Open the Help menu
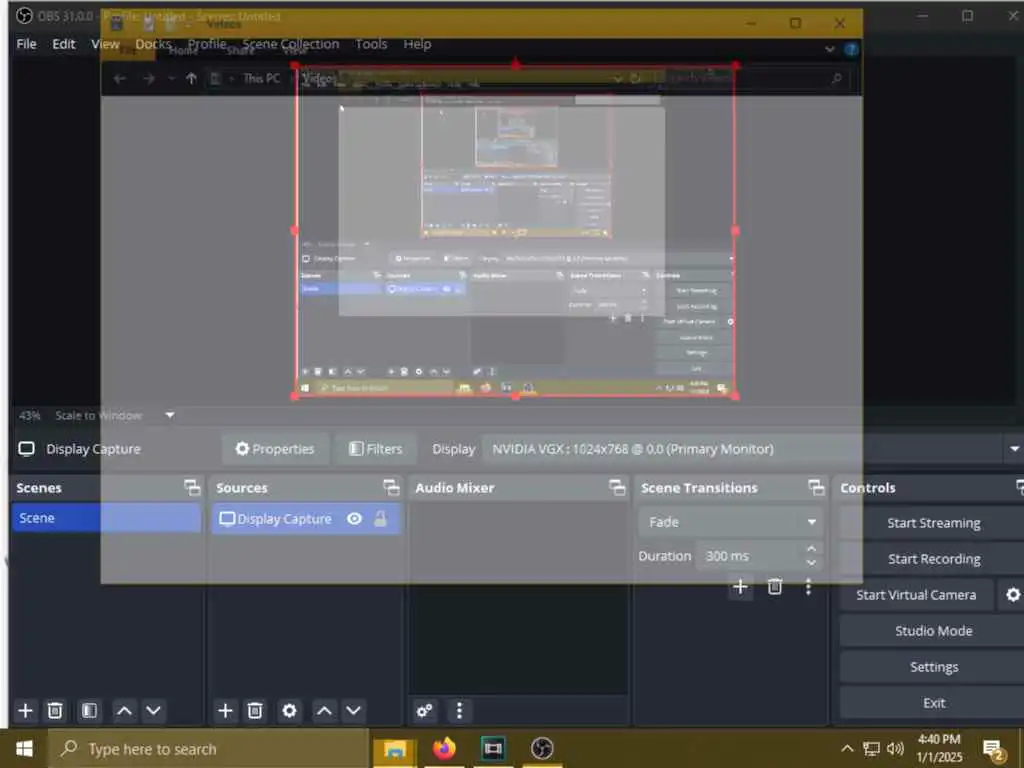This screenshot has height=768, width=1024. point(417,44)
